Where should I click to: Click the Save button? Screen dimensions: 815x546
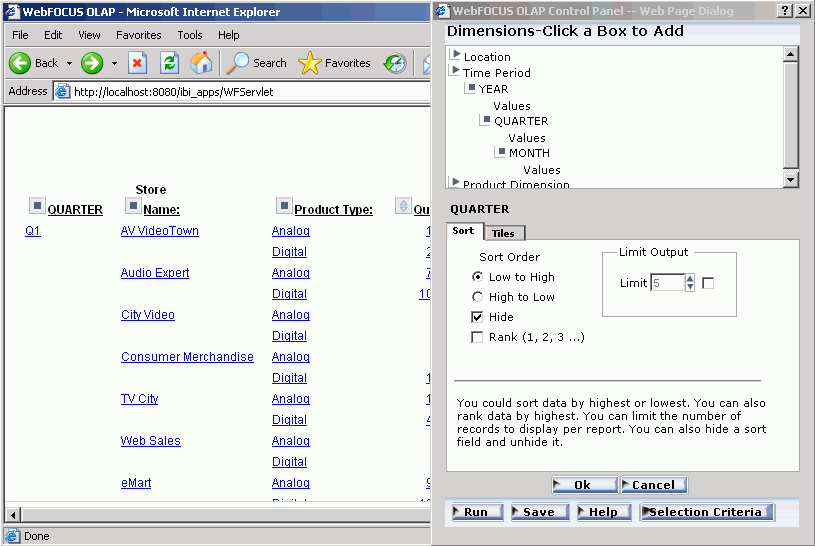point(540,512)
